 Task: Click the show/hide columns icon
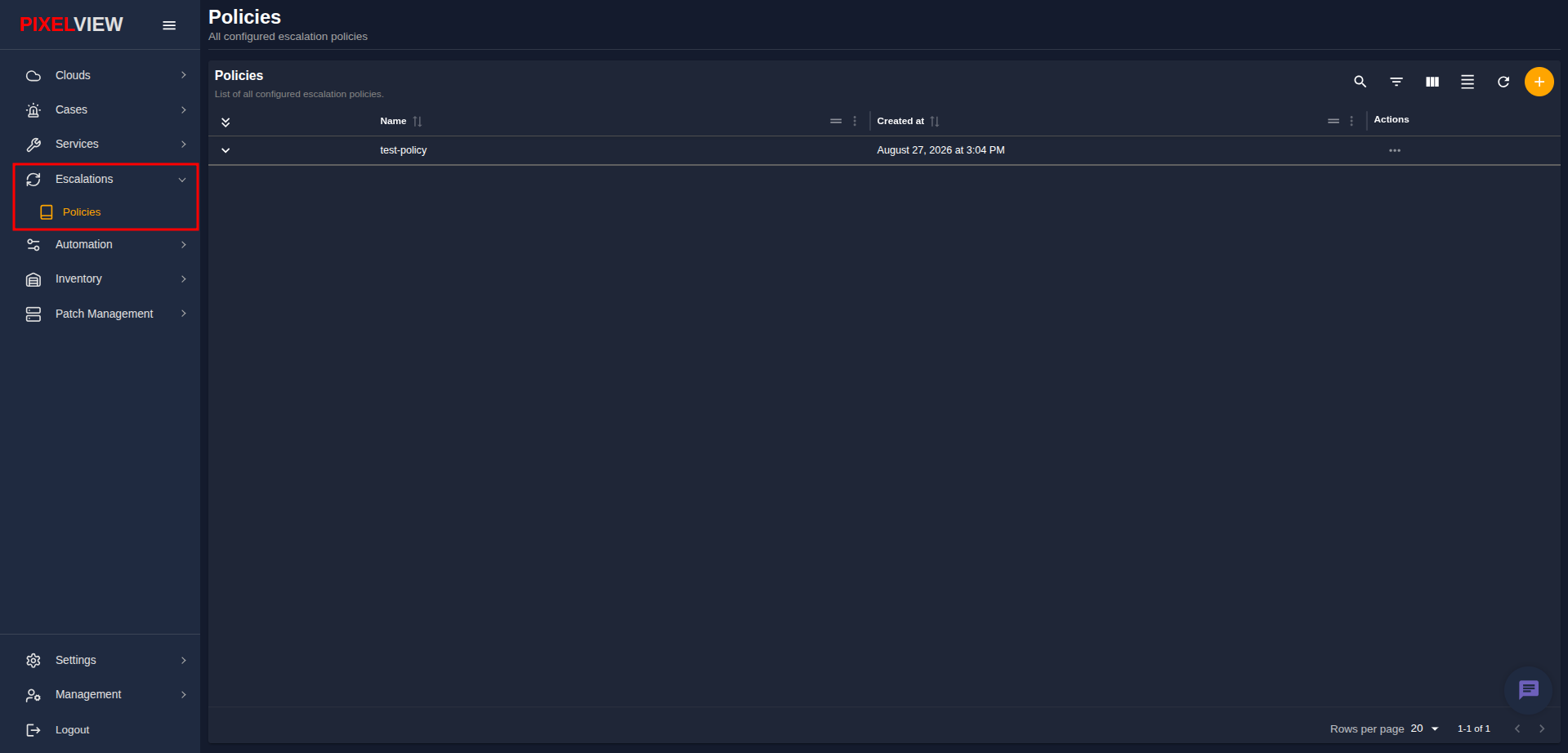tap(1432, 82)
